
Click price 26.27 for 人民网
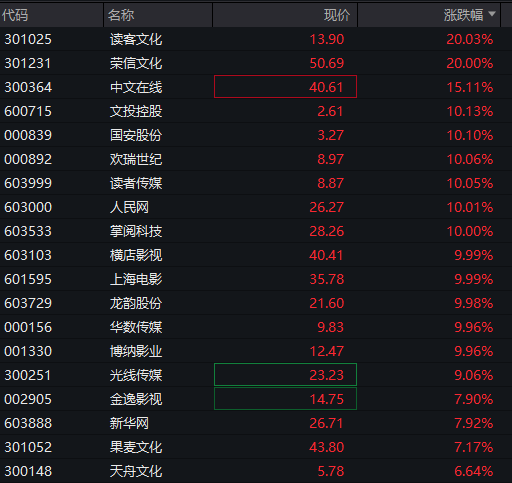point(326,207)
